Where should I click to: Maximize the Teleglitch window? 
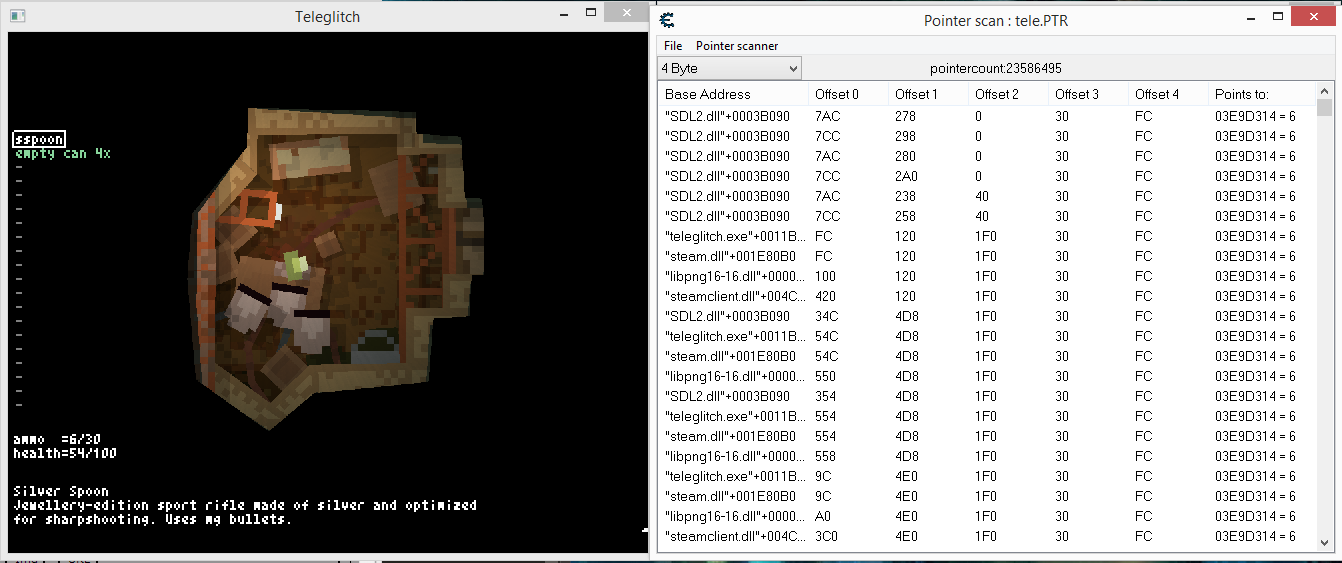click(x=591, y=14)
